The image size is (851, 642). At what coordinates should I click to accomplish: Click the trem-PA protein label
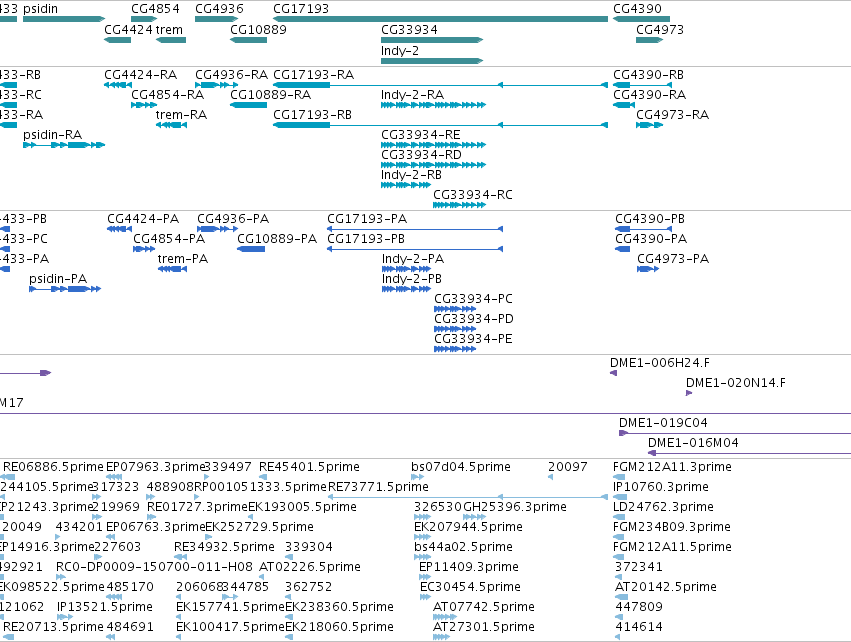(183, 259)
